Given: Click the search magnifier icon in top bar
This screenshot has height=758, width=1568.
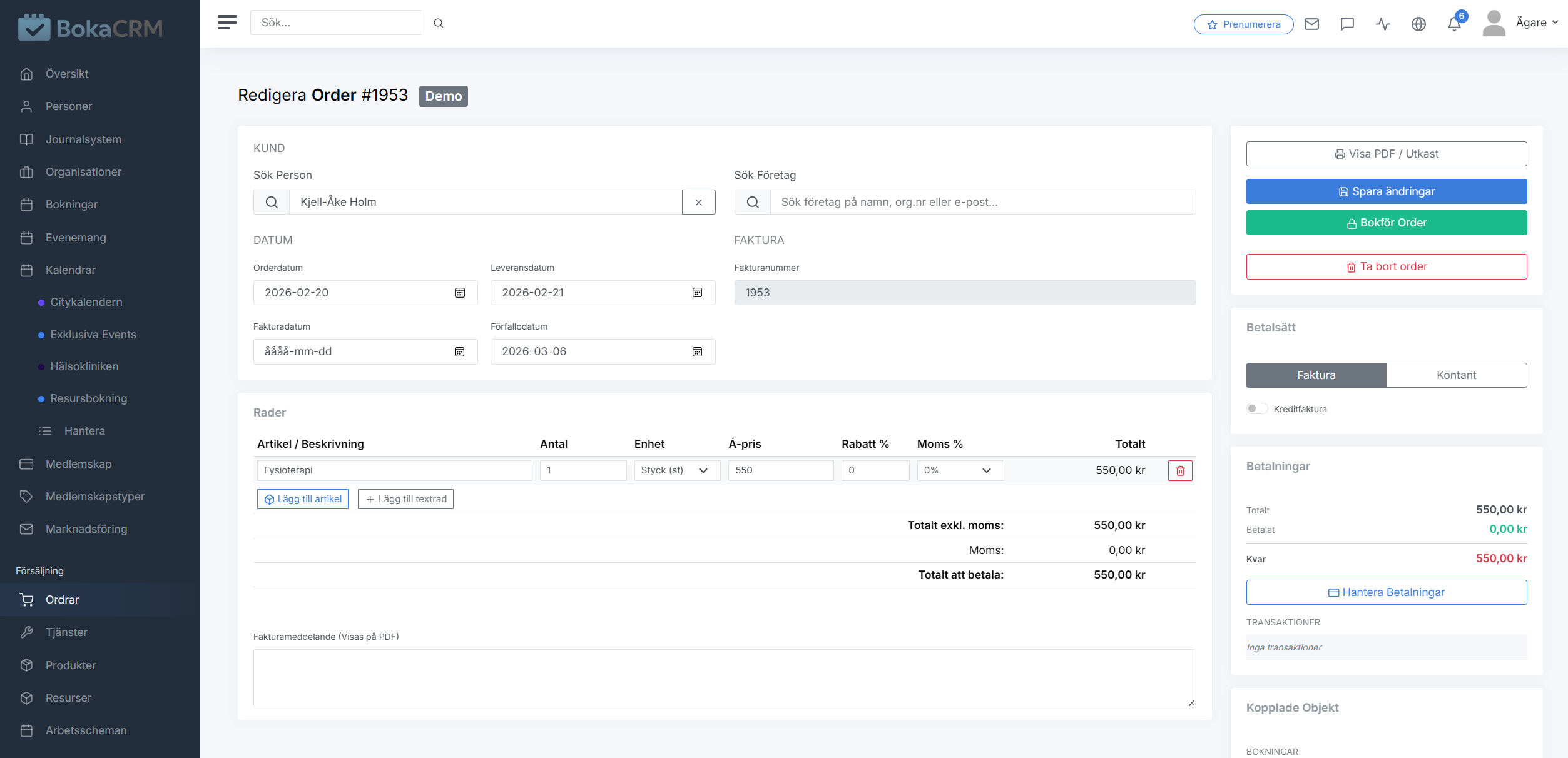Looking at the screenshot, I should pos(439,23).
